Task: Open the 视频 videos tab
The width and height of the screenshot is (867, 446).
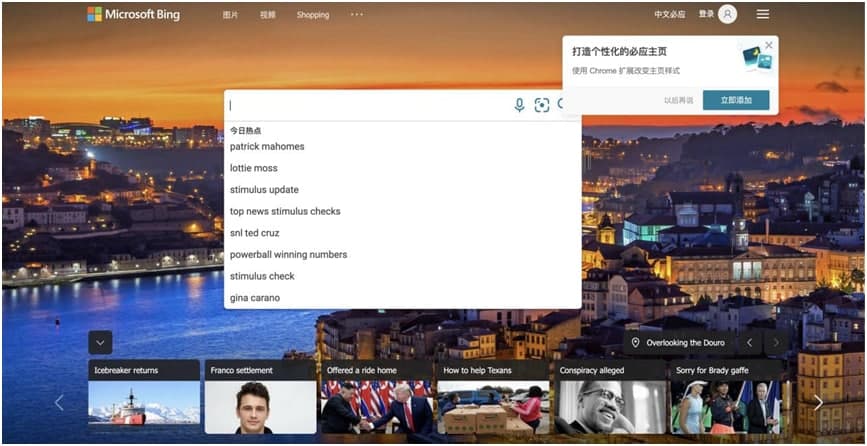Action: point(268,15)
